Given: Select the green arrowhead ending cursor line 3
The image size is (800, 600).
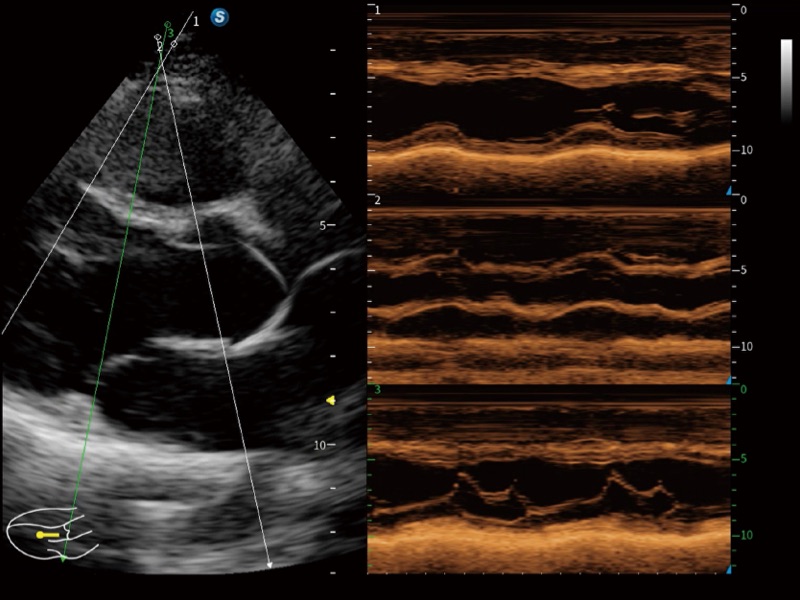Looking at the screenshot, I should click(63, 558).
